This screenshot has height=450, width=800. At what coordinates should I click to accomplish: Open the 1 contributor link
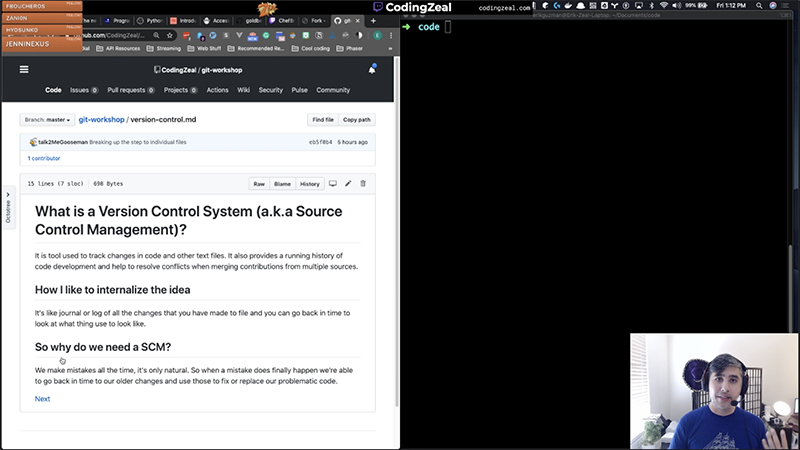pyautogui.click(x=44, y=158)
